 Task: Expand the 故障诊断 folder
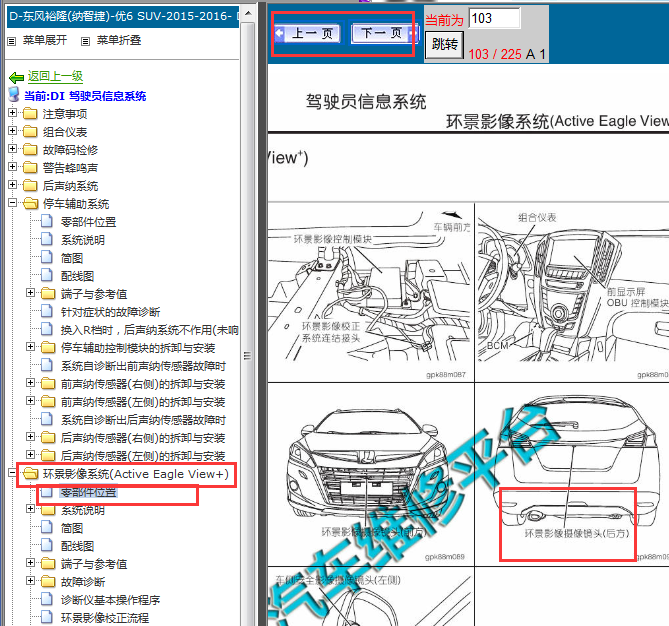tap(30, 581)
